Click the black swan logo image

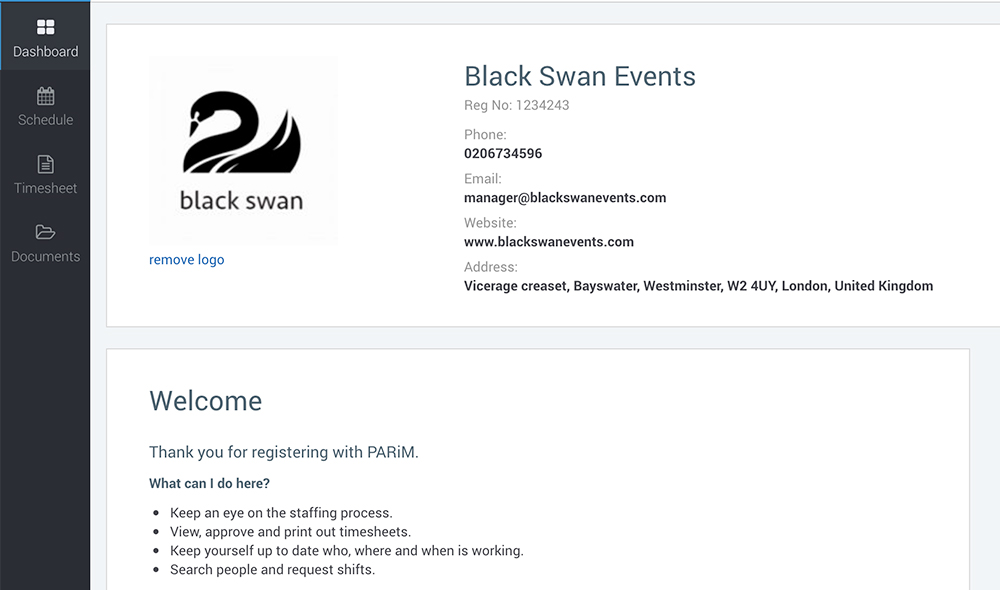[242, 150]
